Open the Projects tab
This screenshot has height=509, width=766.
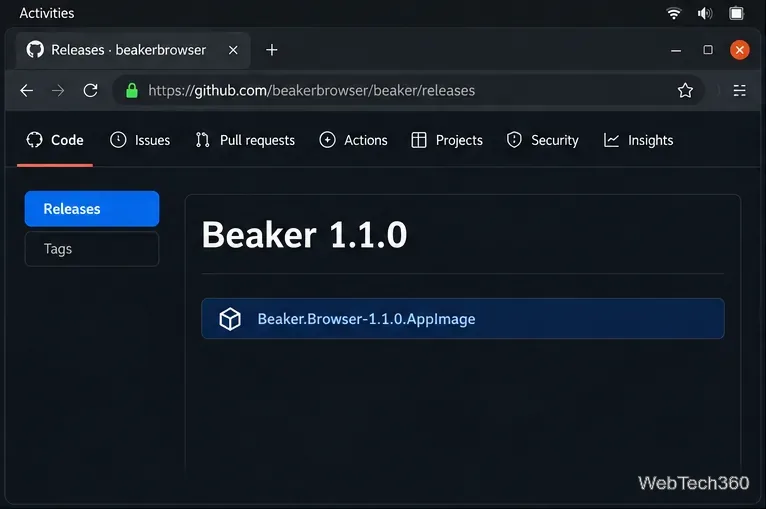[447, 141]
